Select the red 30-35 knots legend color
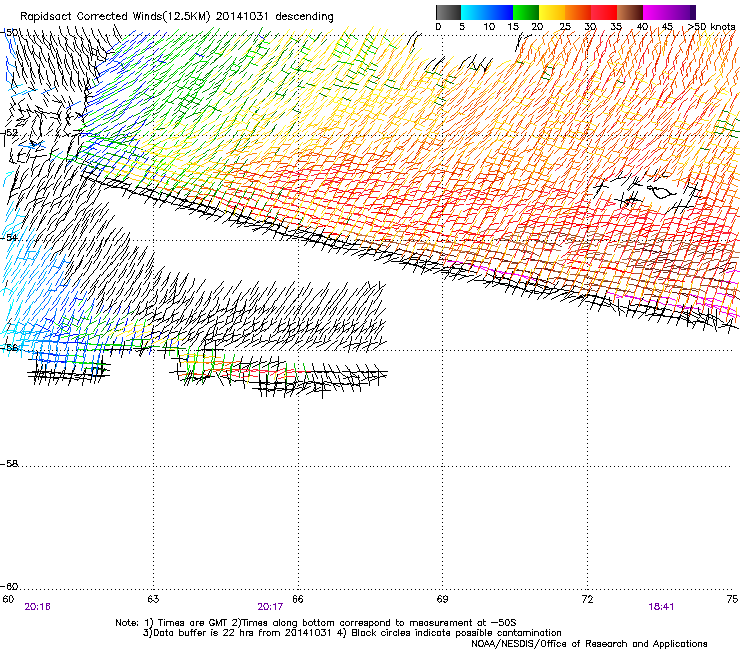This screenshot has width=740, height=650. (x=604, y=12)
